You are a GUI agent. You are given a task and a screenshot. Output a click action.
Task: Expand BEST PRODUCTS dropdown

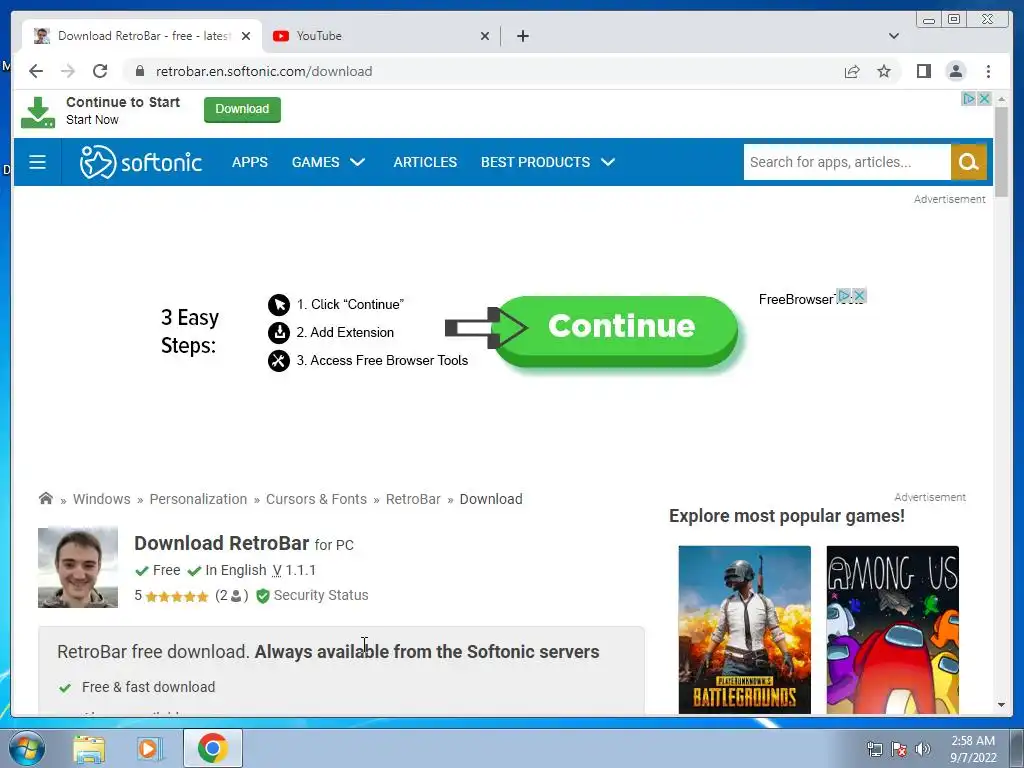pos(547,162)
